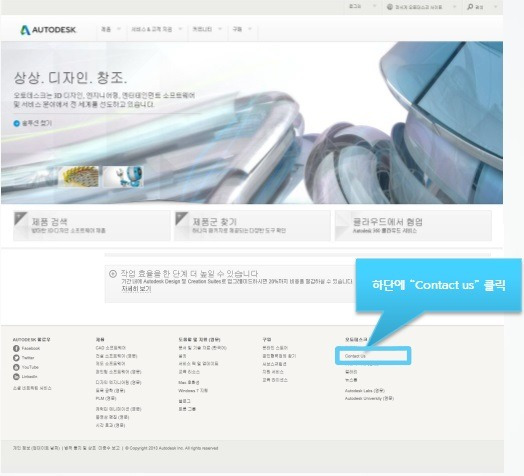Open the 로그인 dropdown arrow at top
This screenshot has width=524, height=476.
tap(374, 6)
